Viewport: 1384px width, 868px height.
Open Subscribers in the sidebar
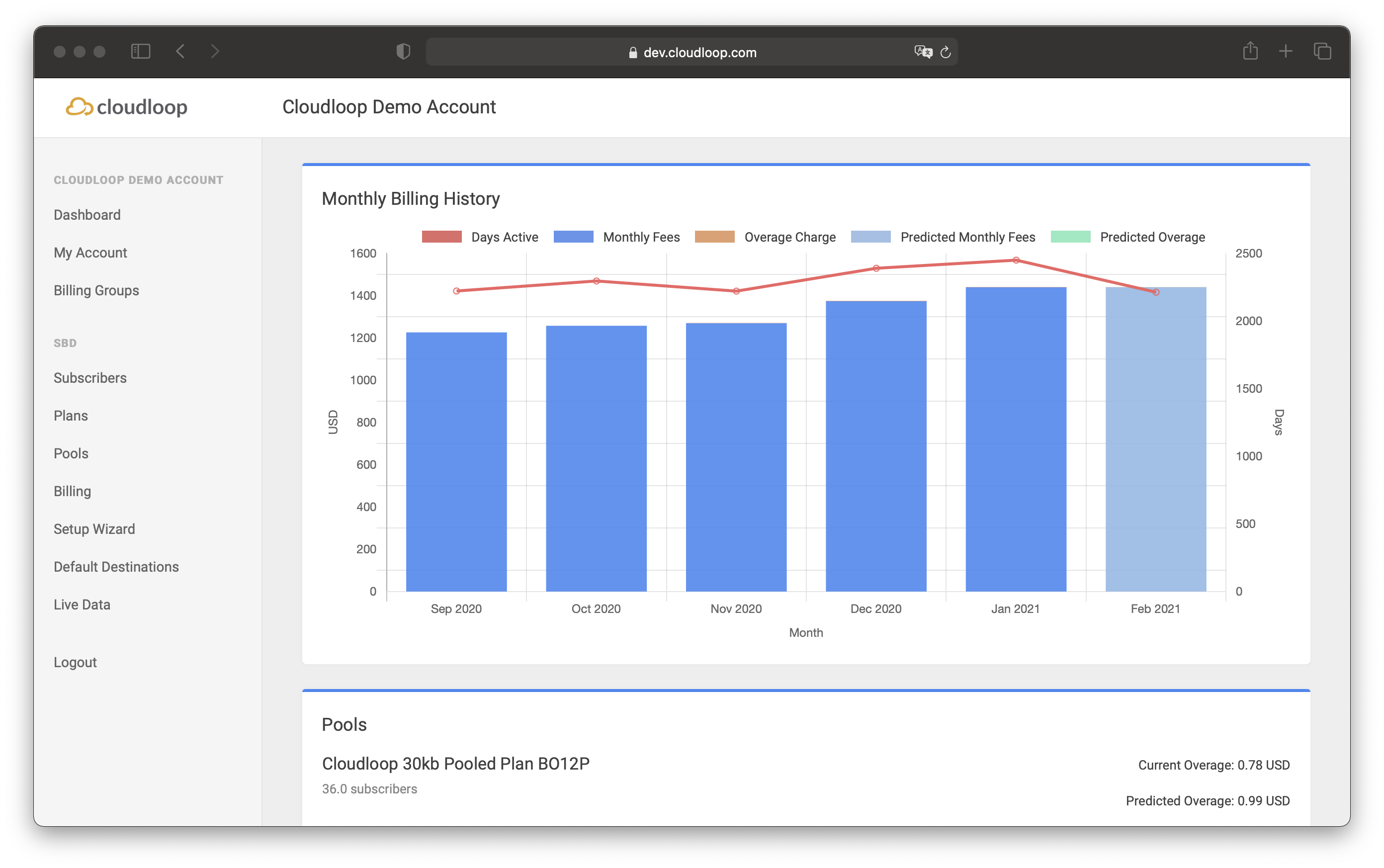point(90,378)
